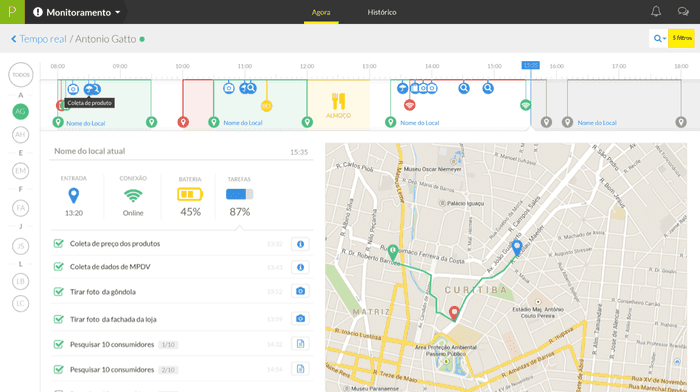Viewport: 700px width, 392px height.
Task: Open the chat messages icon
Action: tap(683, 12)
